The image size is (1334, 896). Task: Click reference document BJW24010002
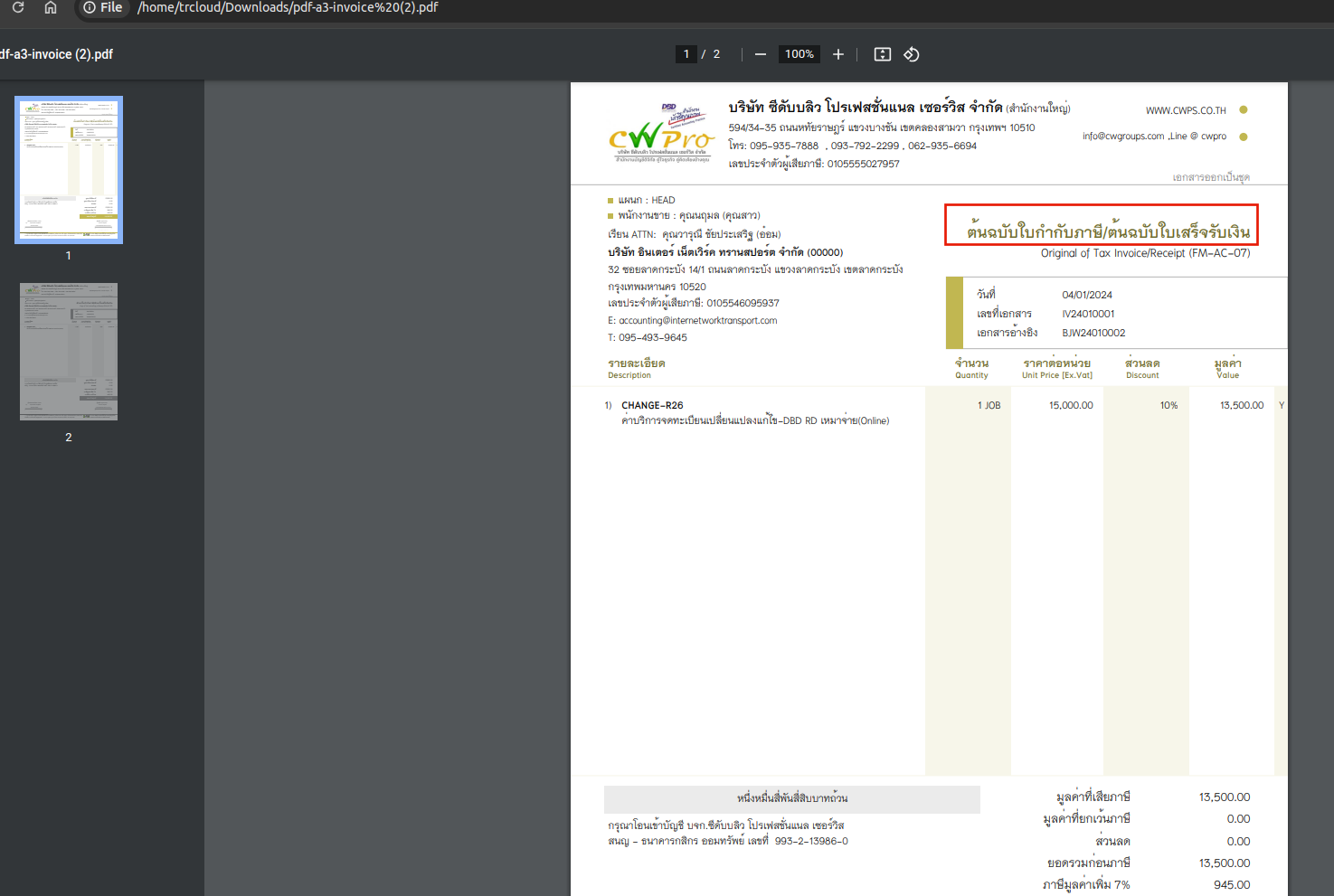coord(1093,333)
